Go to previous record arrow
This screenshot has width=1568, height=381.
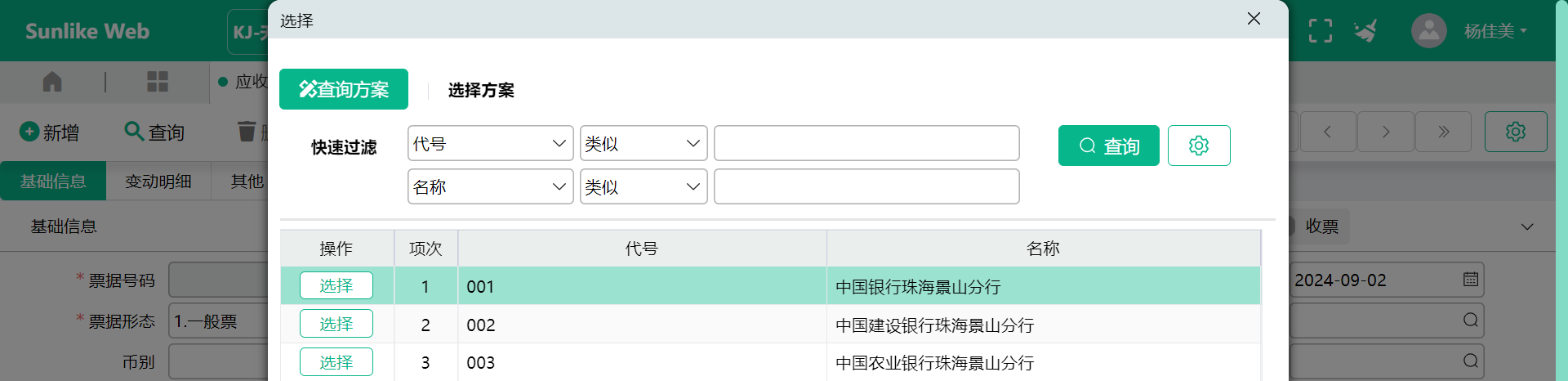pos(1327,132)
